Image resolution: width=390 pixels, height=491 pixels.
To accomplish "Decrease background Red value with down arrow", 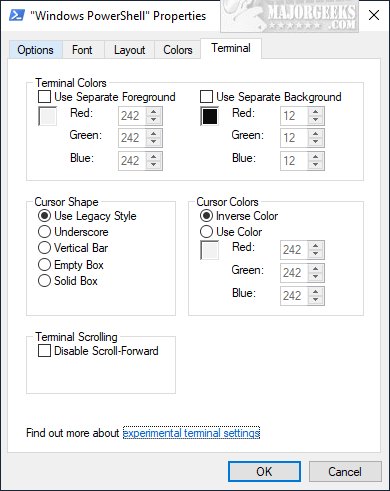I will click(x=316, y=119).
